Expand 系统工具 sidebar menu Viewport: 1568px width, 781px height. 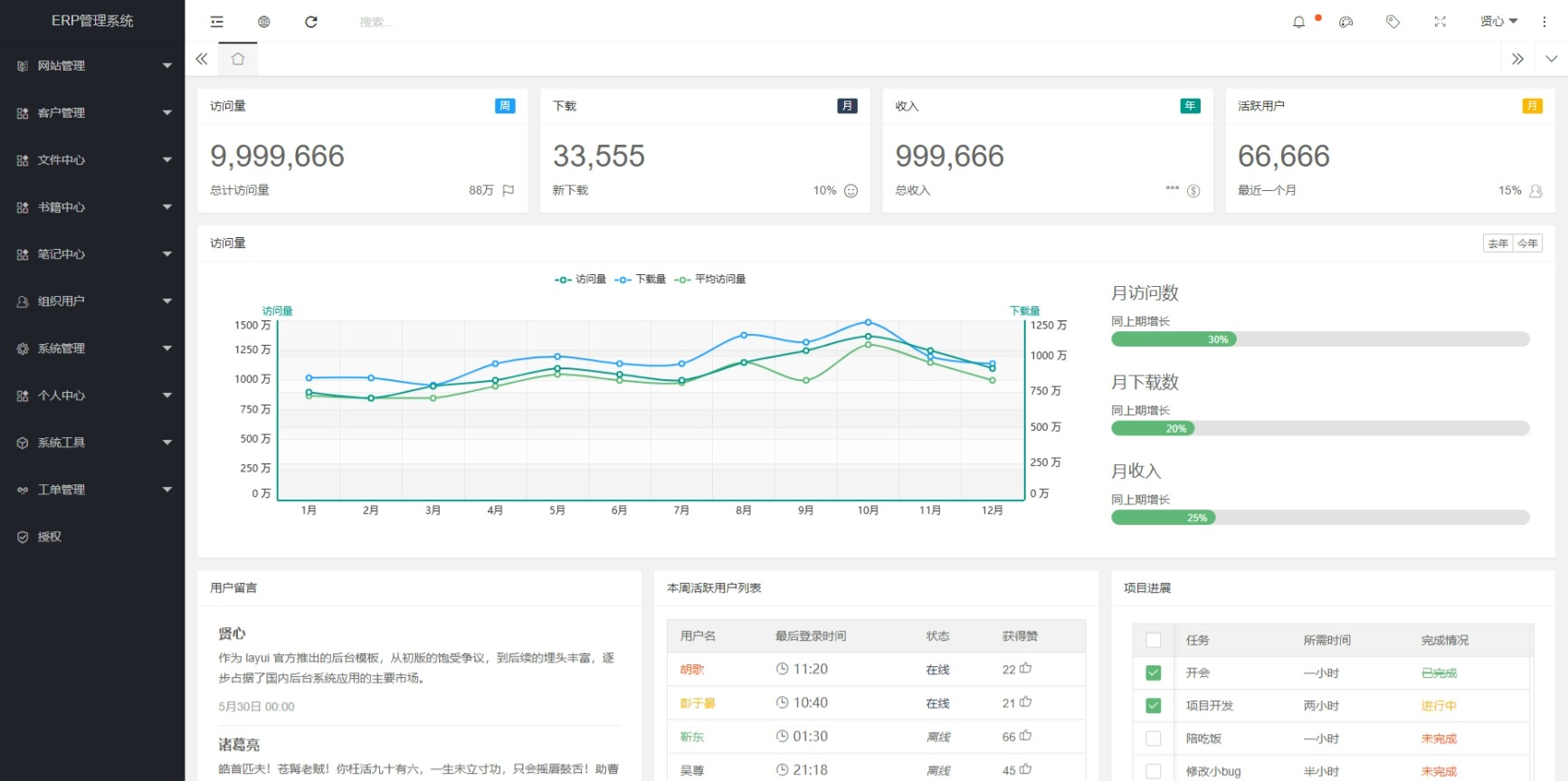pos(92,443)
